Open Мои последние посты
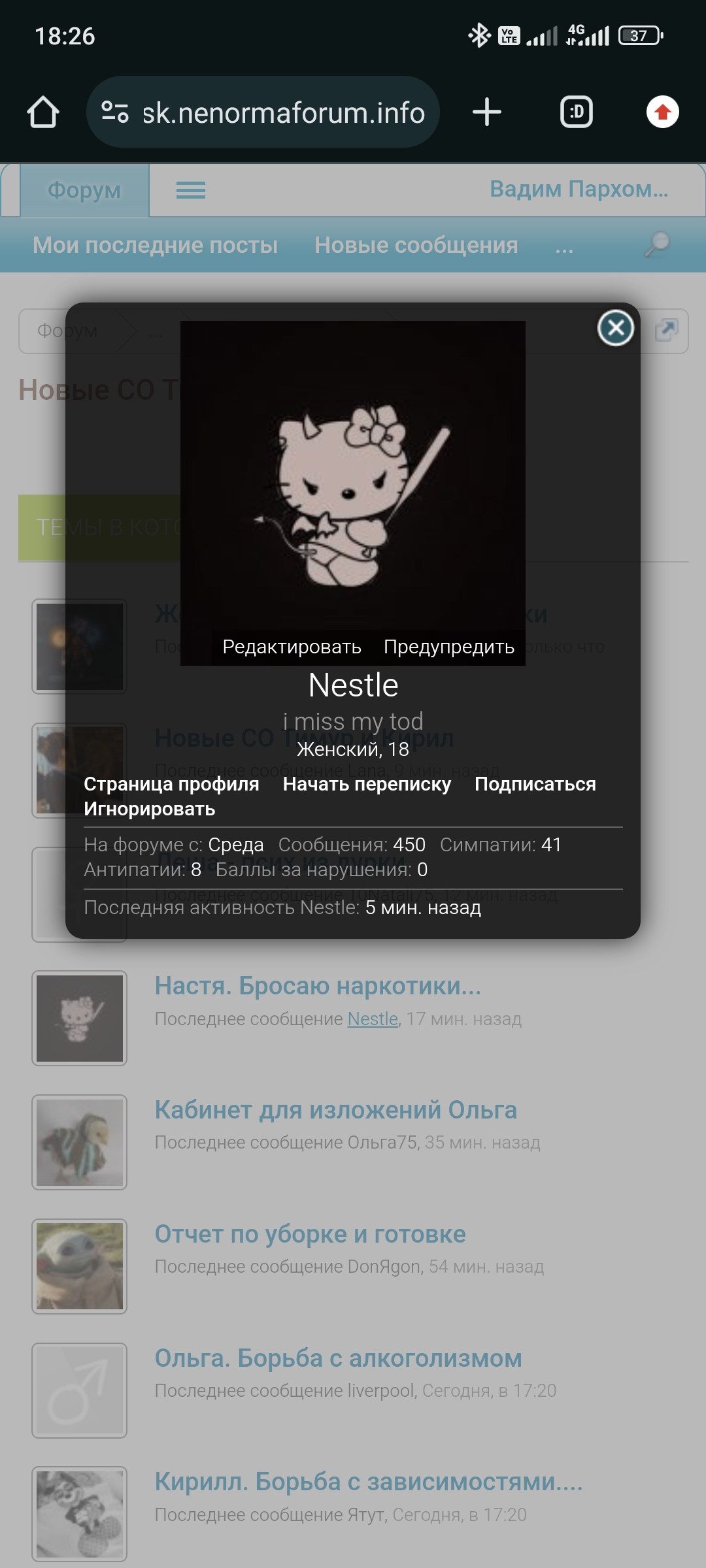The height and width of the screenshot is (1568, 706). [x=156, y=245]
